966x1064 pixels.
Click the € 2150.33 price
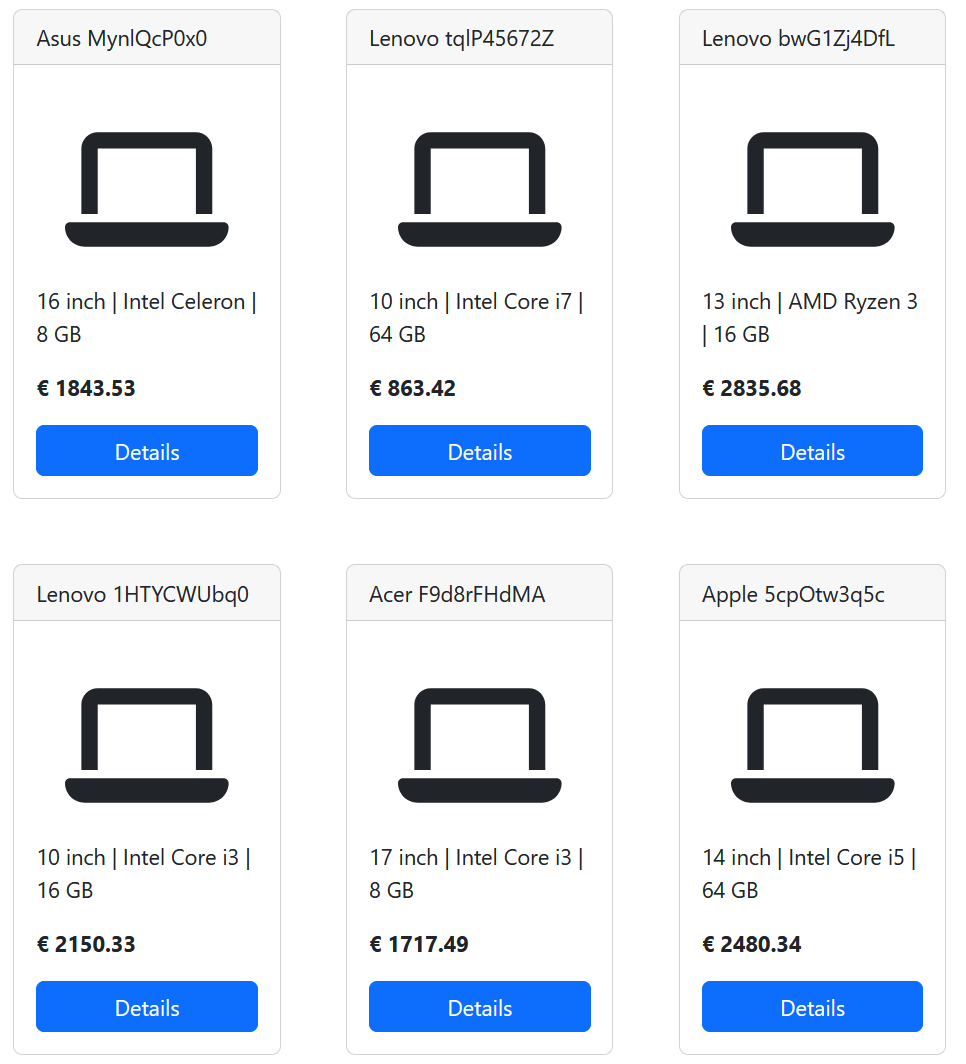click(x=86, y=945)
